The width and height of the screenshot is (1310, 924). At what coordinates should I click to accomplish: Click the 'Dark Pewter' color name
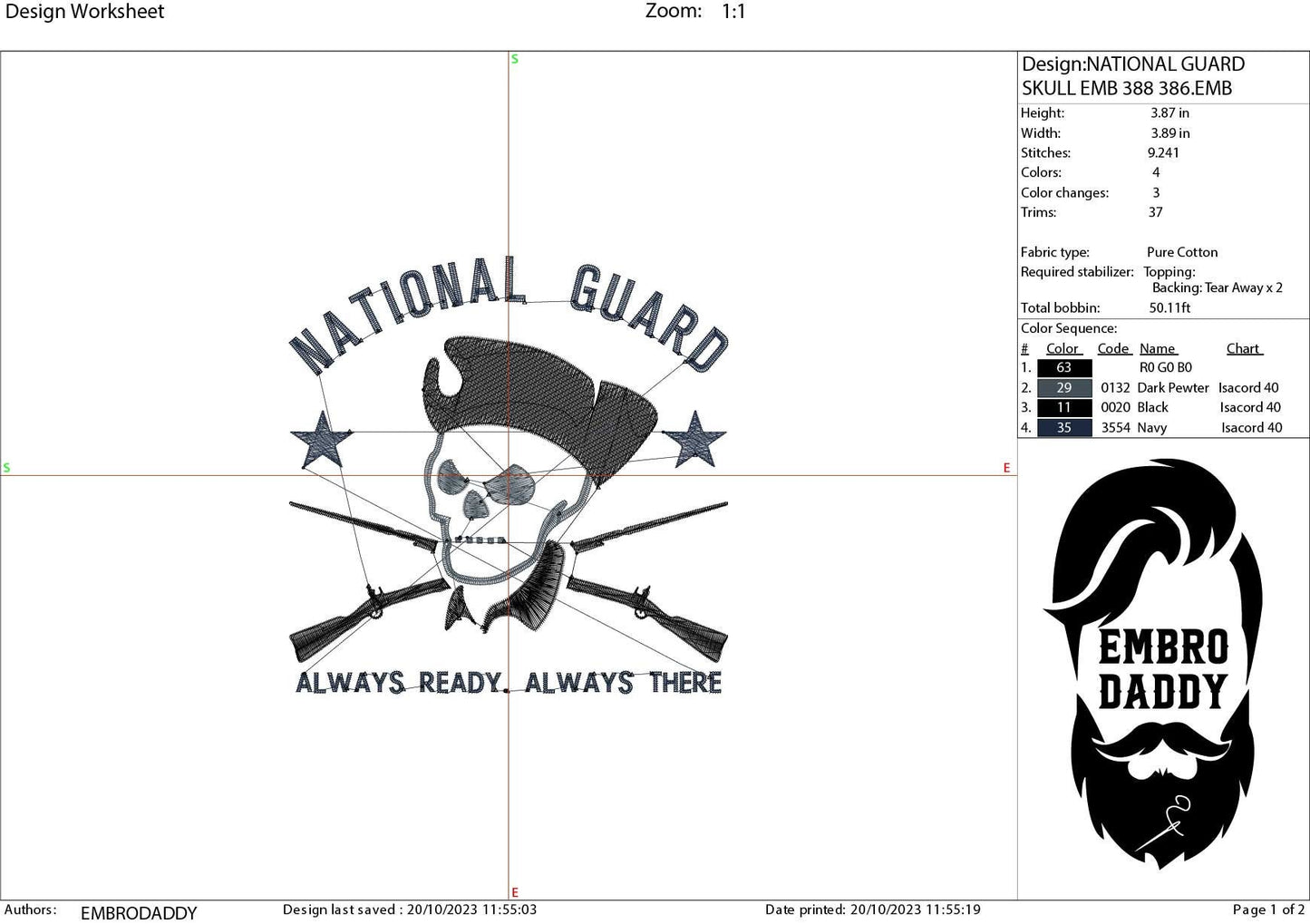coord(1173,388)
